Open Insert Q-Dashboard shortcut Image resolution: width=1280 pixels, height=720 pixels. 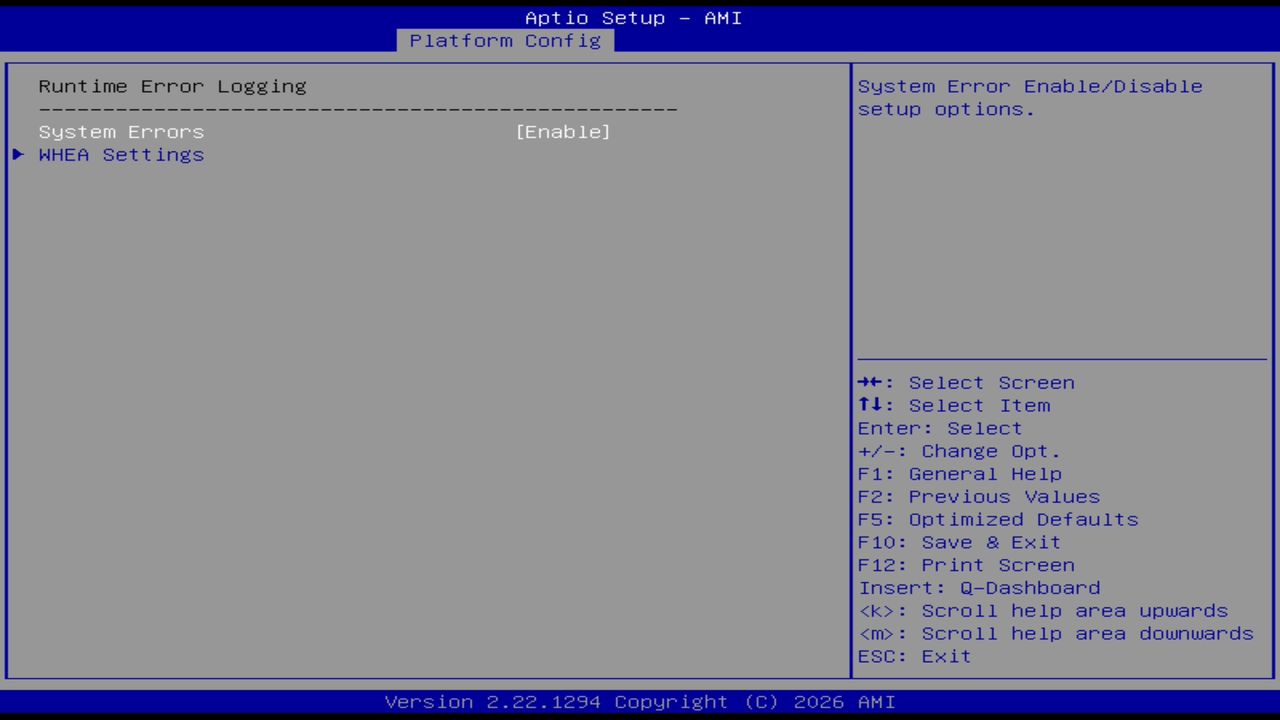[979, 588]
